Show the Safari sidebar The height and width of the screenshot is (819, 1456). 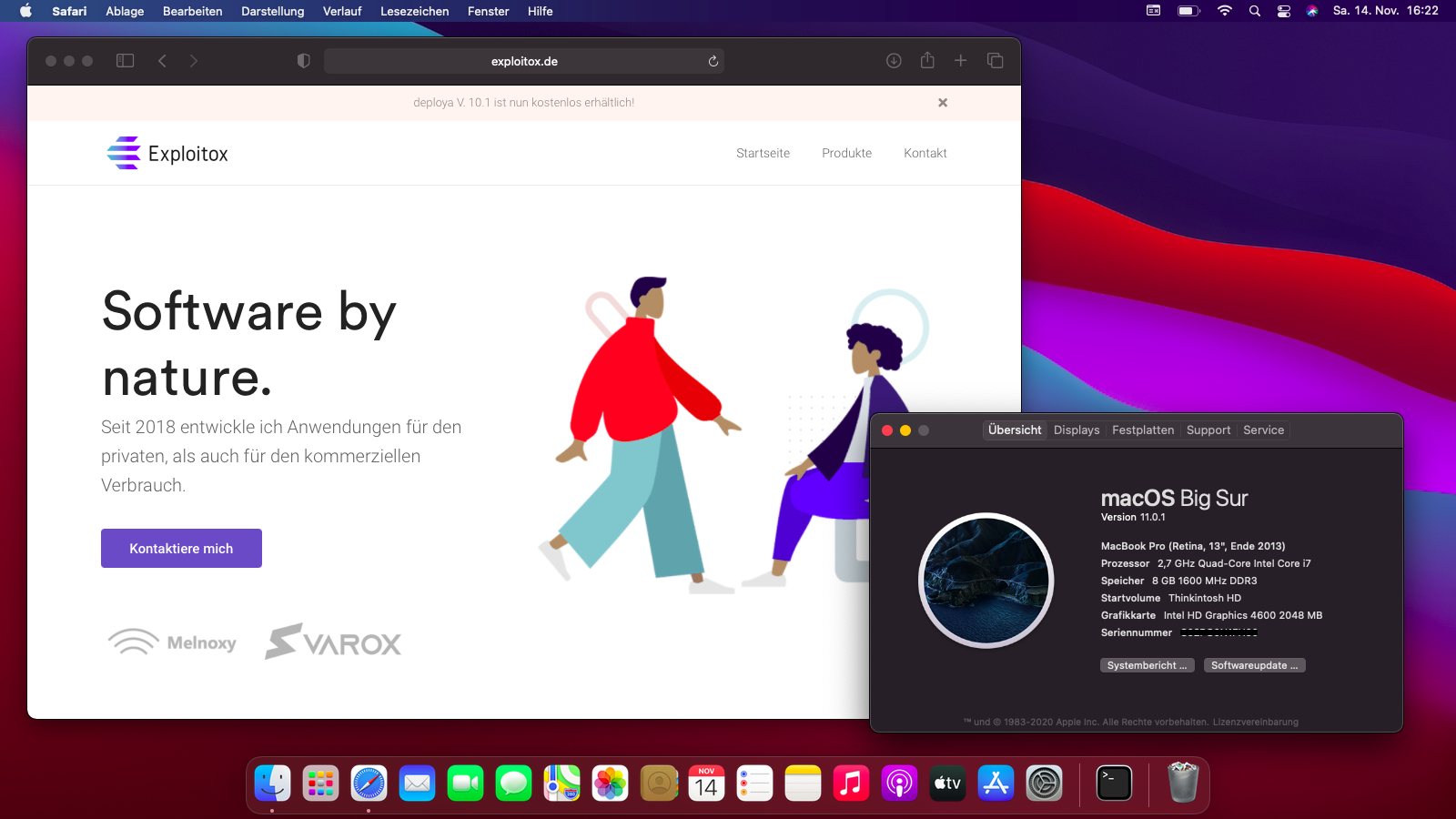click(x=125, y=60)
